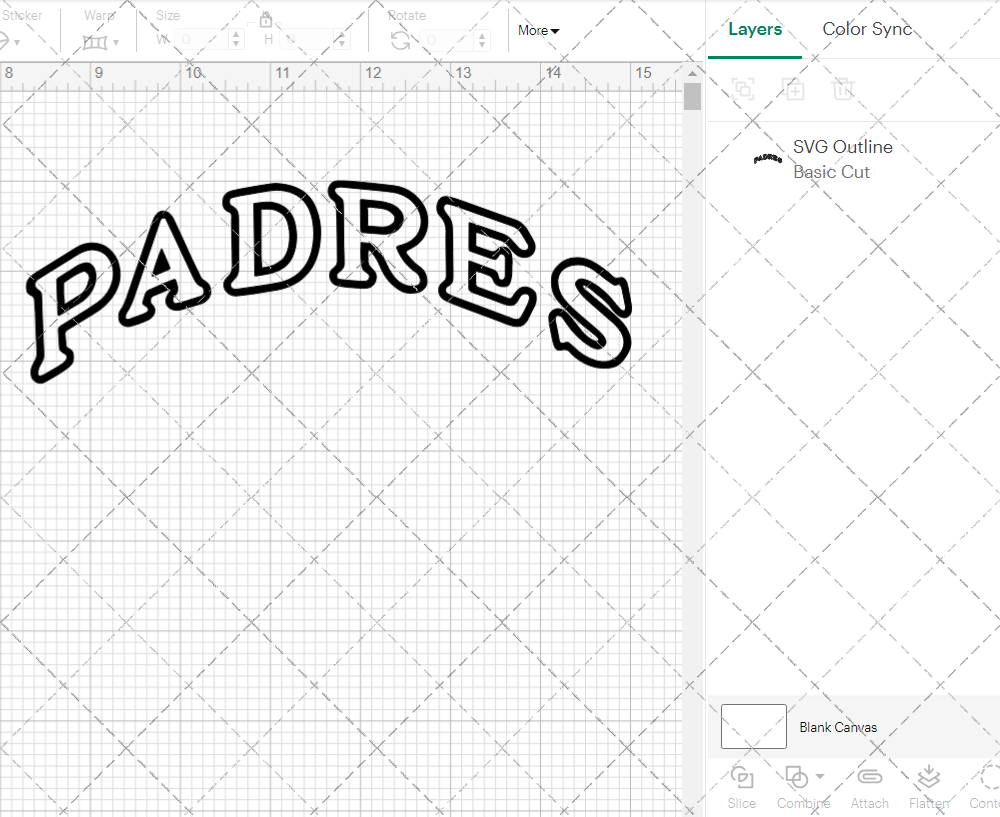Click the Duplicate layer icon
Image resolution: width=1000 pixels, height=817 pixels.
(794, 89)
